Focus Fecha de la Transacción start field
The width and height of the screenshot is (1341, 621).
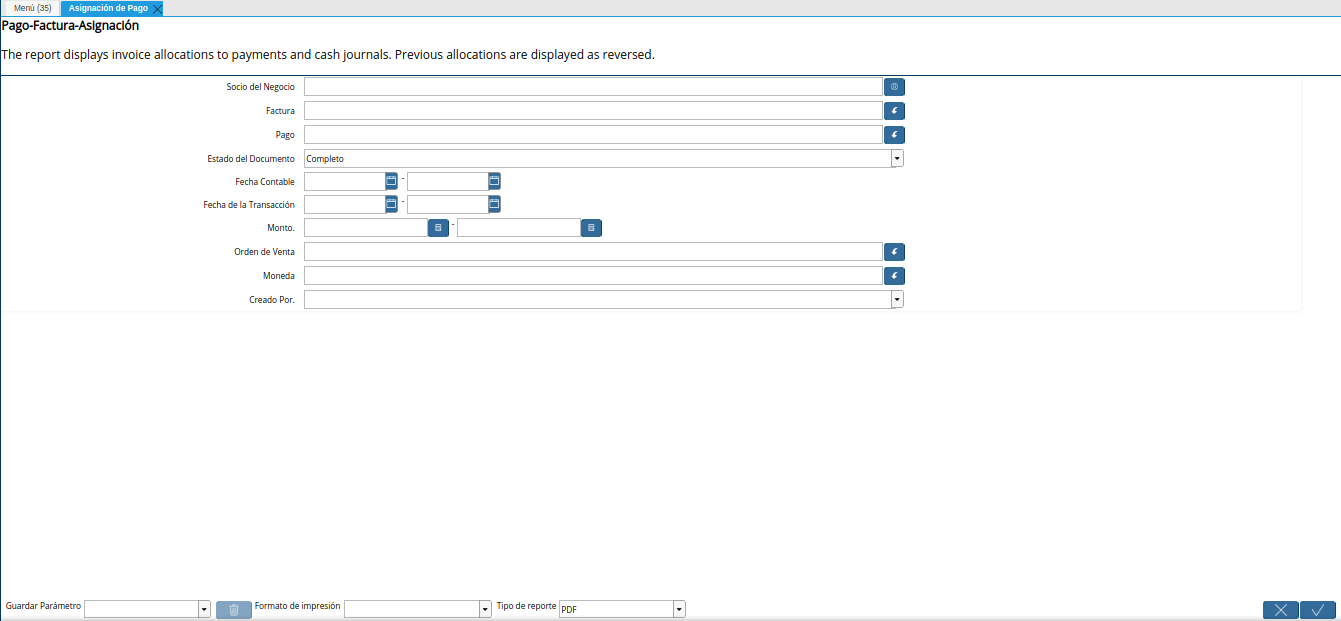tap(344, 204)
